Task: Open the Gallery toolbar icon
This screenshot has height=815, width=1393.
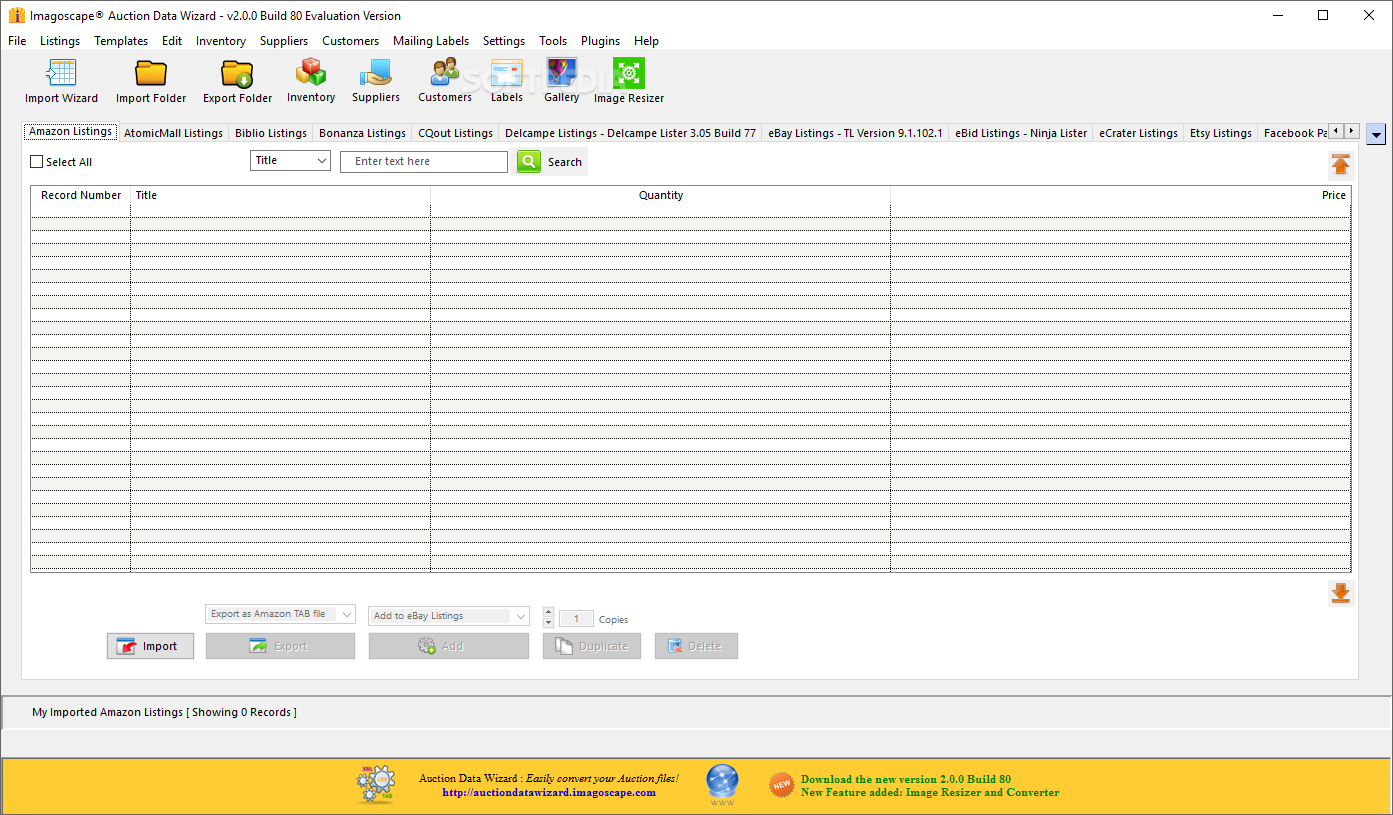Action: pos(562,81)
